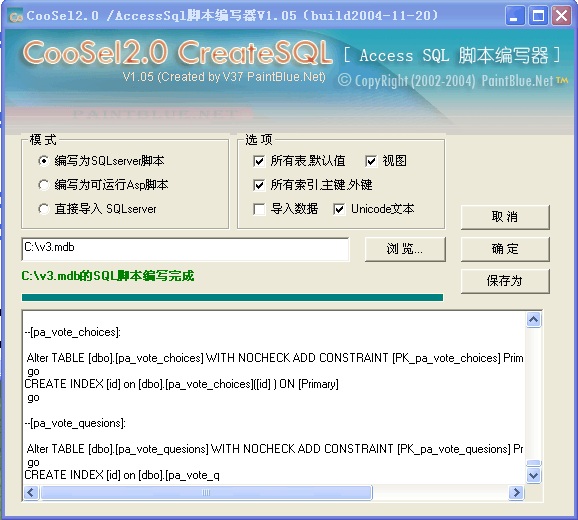This screenshot has height=520, width=578.
Task: Click the green SQL脚本编写完成 status message
Action: point(108,276)
